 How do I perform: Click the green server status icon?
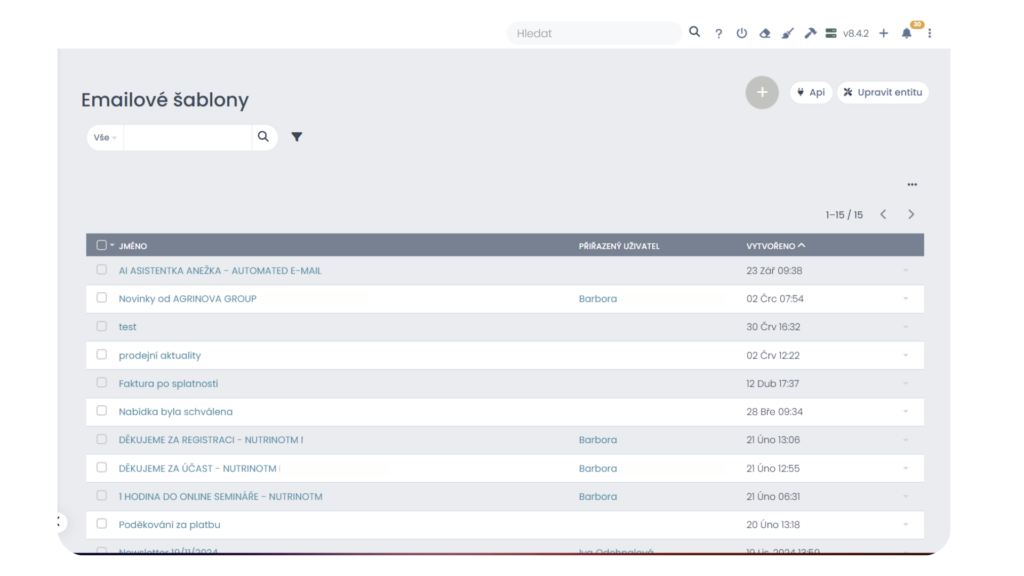click(x=830, y=33)
